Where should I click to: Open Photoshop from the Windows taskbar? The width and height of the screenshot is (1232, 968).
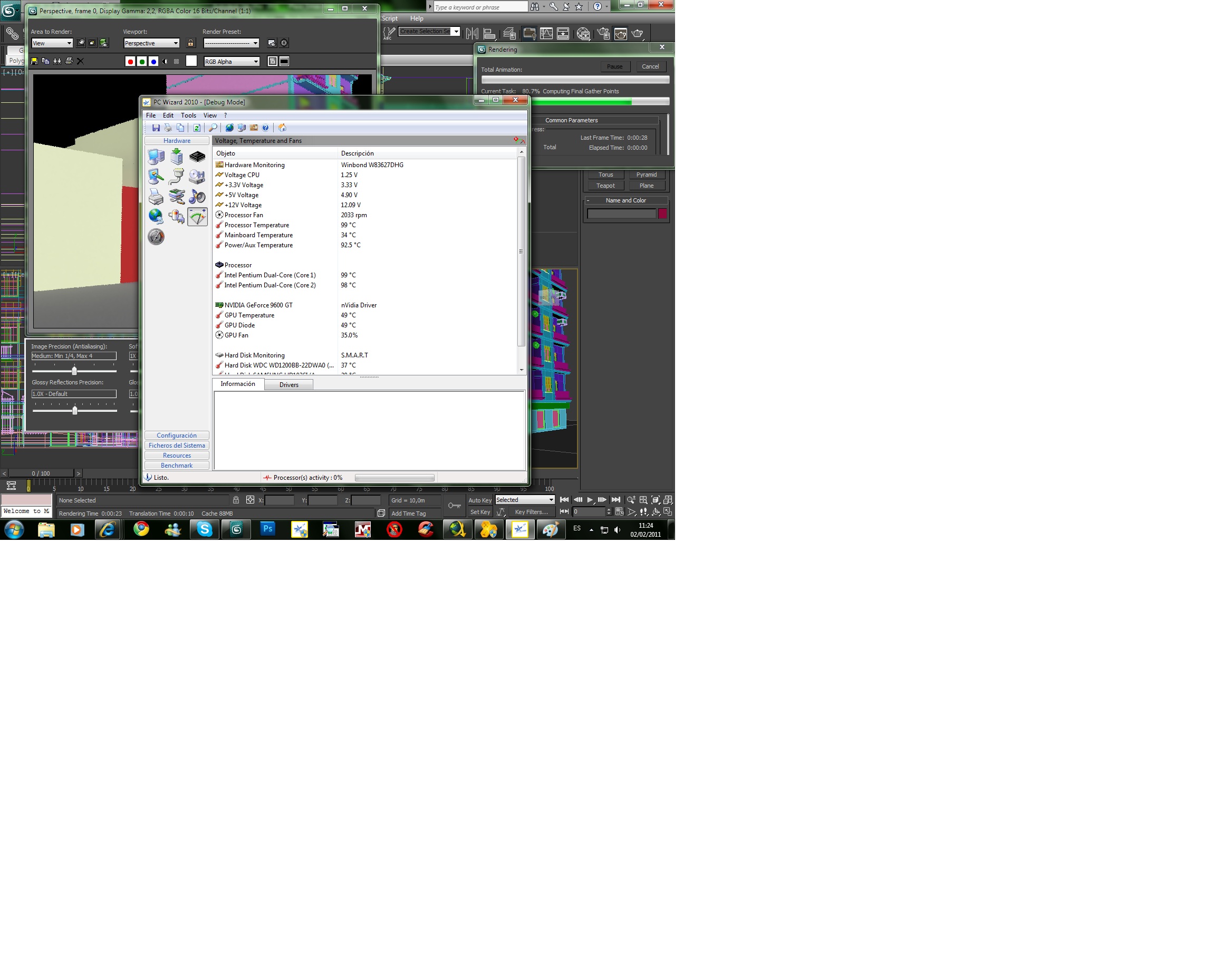click(267, 529)
